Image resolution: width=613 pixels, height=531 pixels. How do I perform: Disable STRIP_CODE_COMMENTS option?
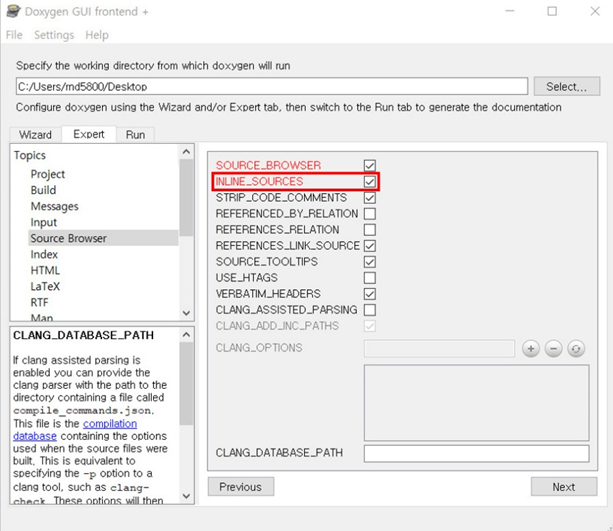point(369,197)
